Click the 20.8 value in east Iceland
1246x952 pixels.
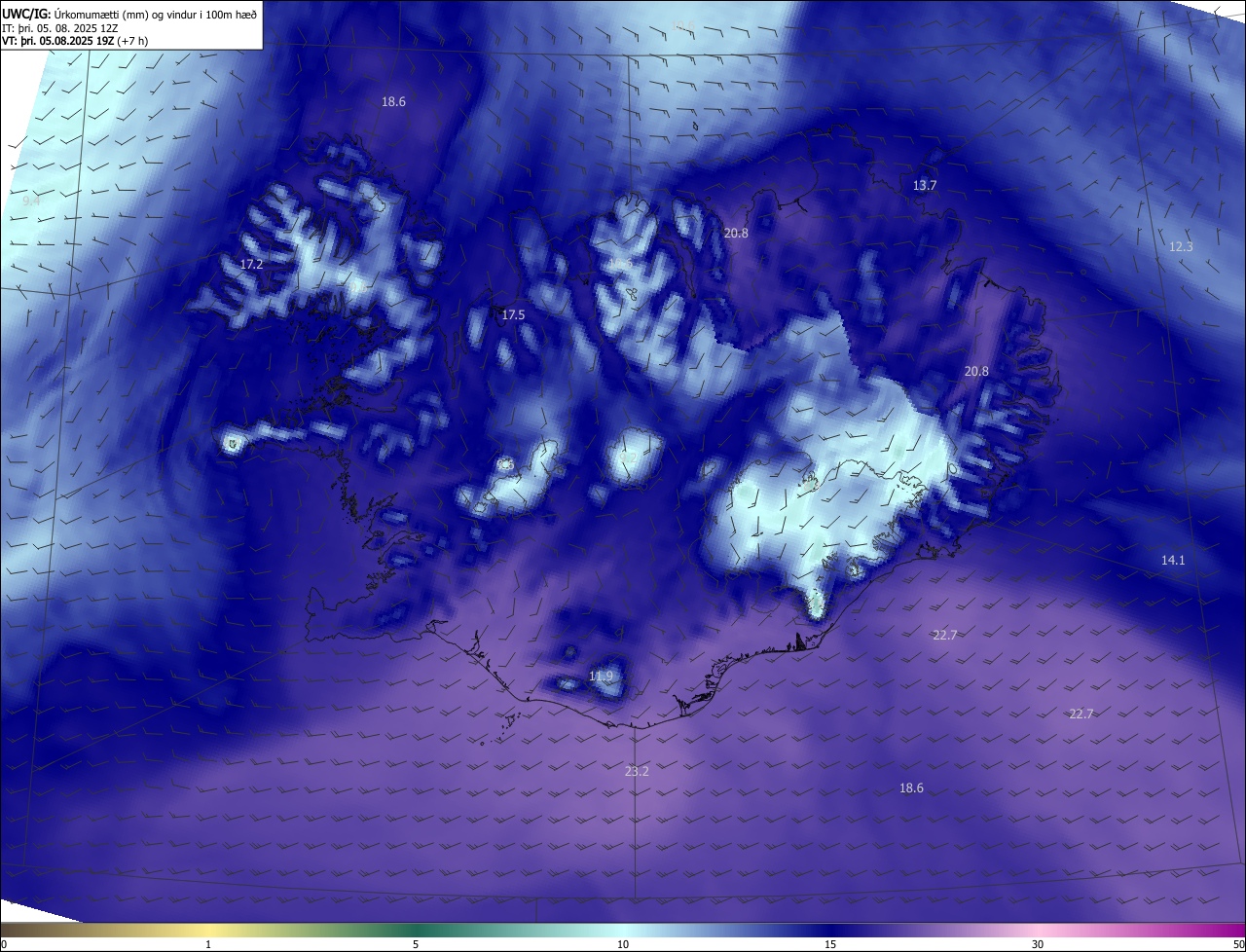click(976, 372)
